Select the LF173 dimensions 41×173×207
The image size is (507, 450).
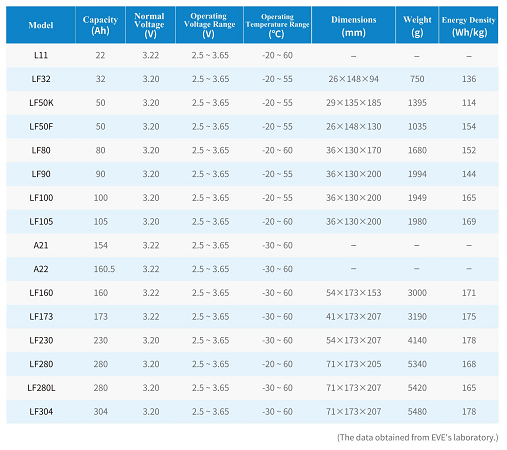tap(353, 316)
